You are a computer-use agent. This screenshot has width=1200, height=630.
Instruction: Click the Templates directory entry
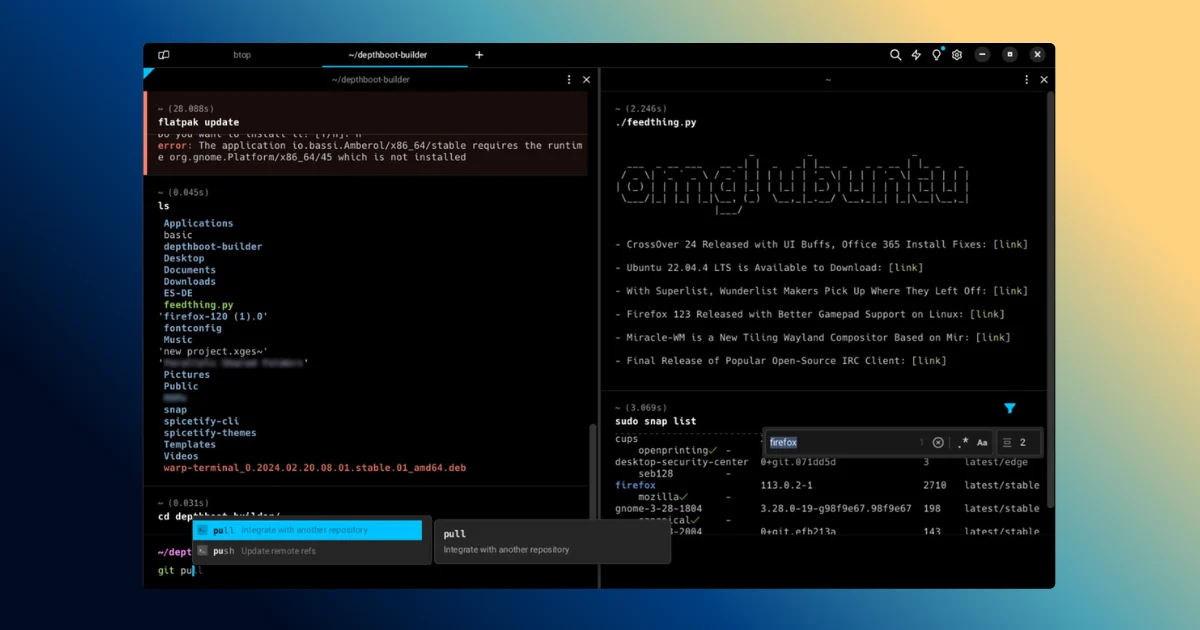tap(189, 445)
